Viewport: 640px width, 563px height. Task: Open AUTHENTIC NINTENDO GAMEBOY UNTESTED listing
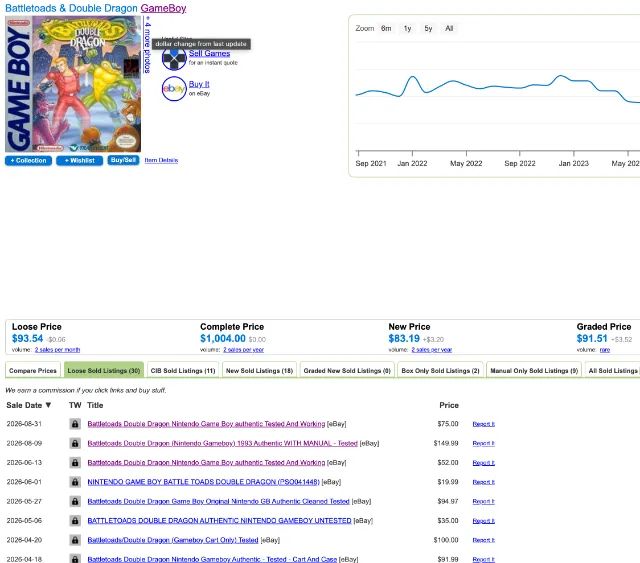(x=219, y=521)
